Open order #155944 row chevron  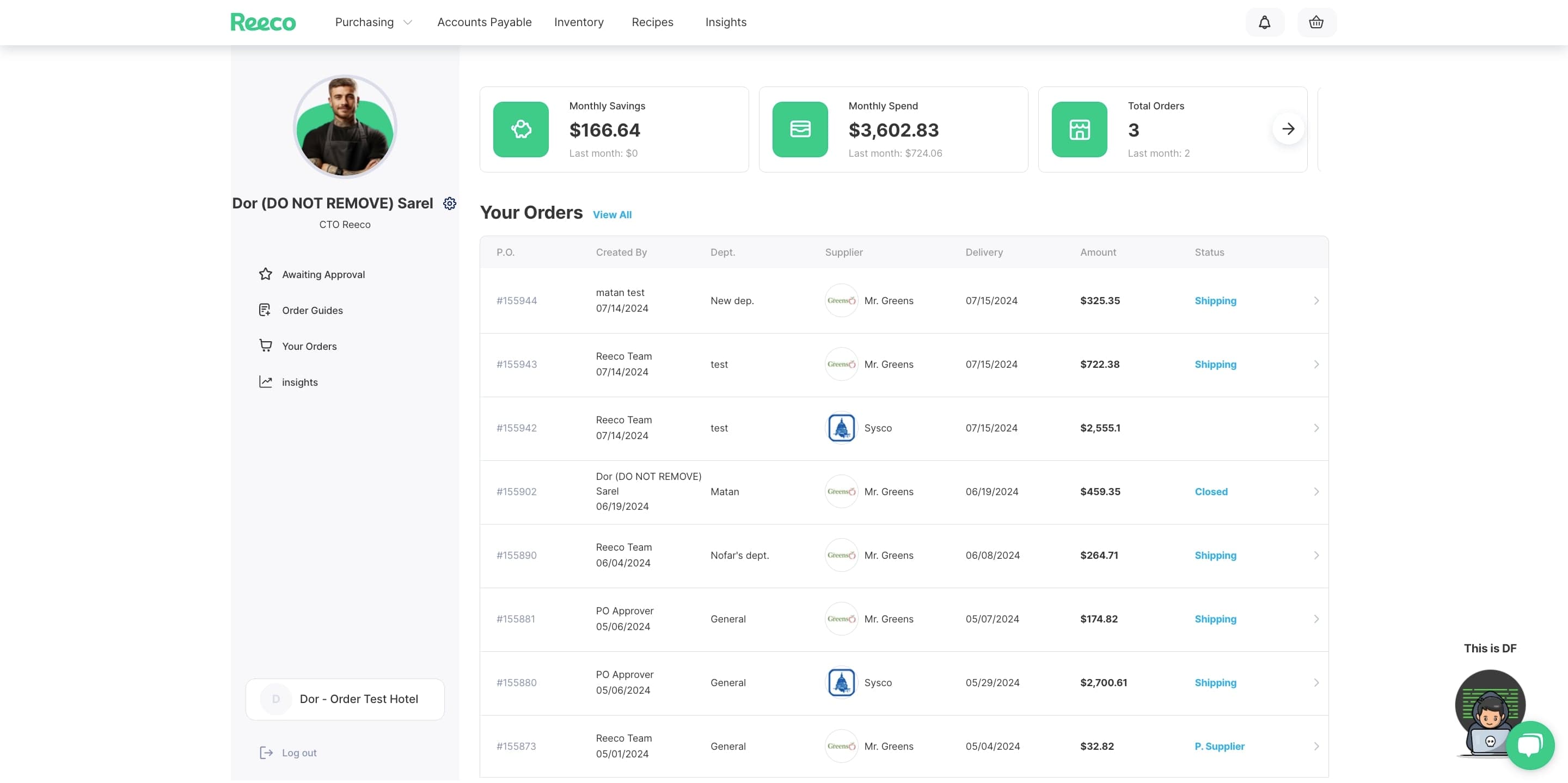[1316, 301]
